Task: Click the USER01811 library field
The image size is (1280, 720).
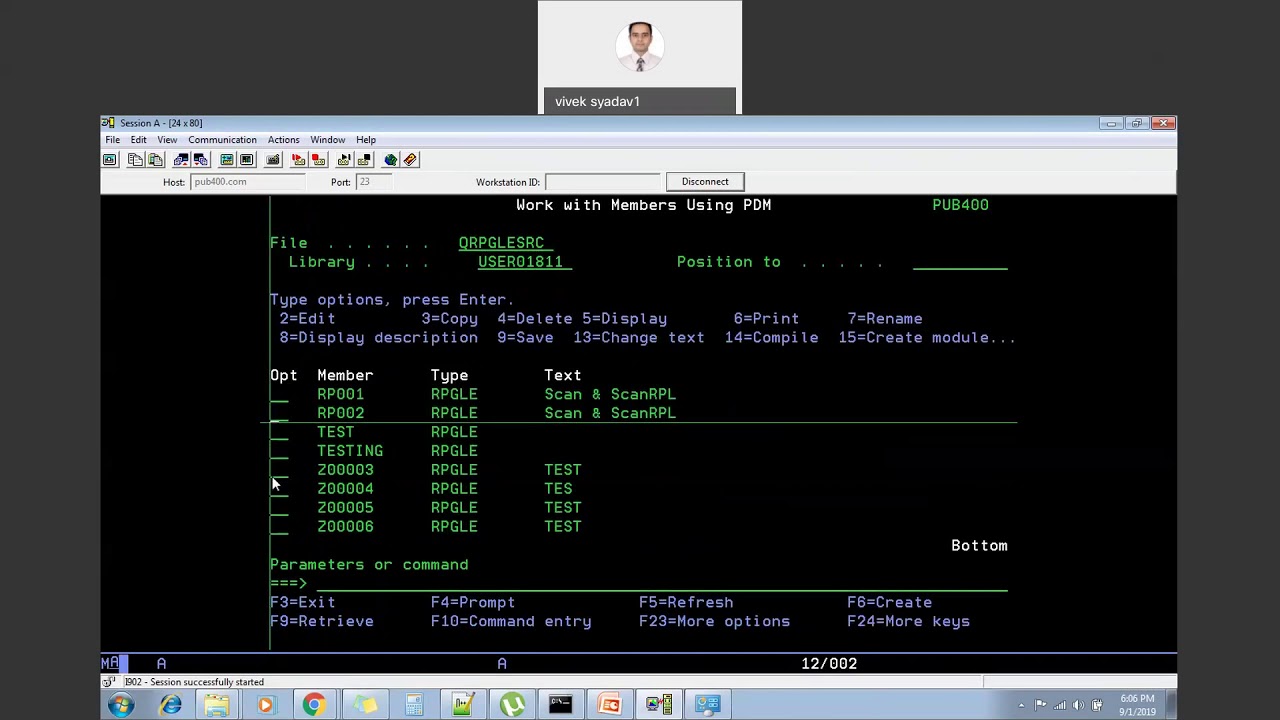Action: [525, 262]
